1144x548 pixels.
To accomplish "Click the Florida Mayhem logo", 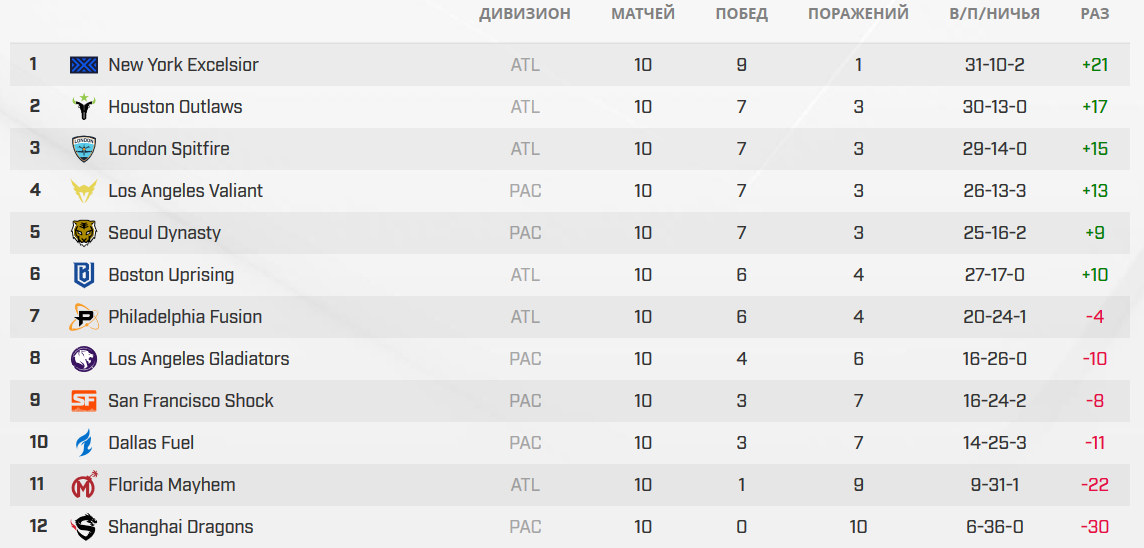I will [84, 485].
